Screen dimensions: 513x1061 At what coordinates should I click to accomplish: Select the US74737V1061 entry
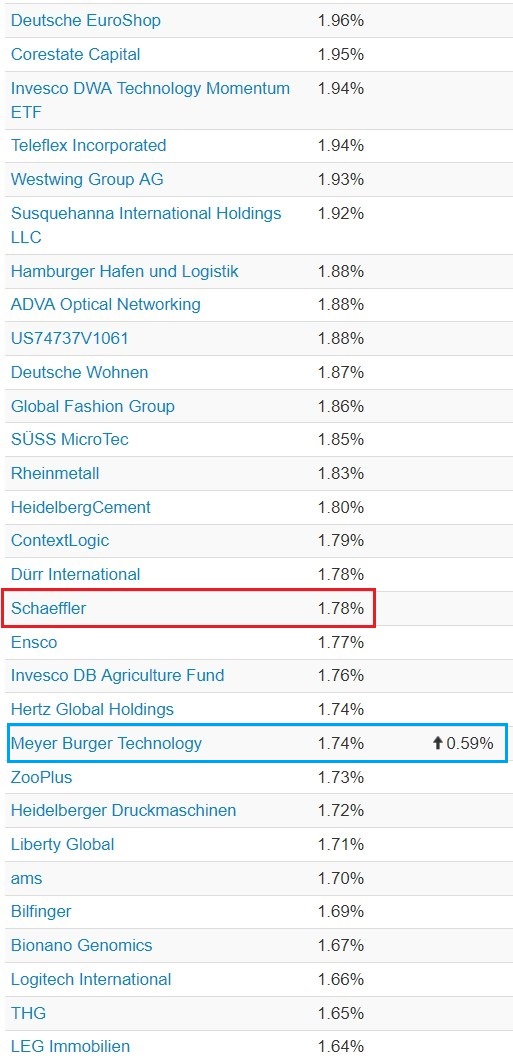70,338
